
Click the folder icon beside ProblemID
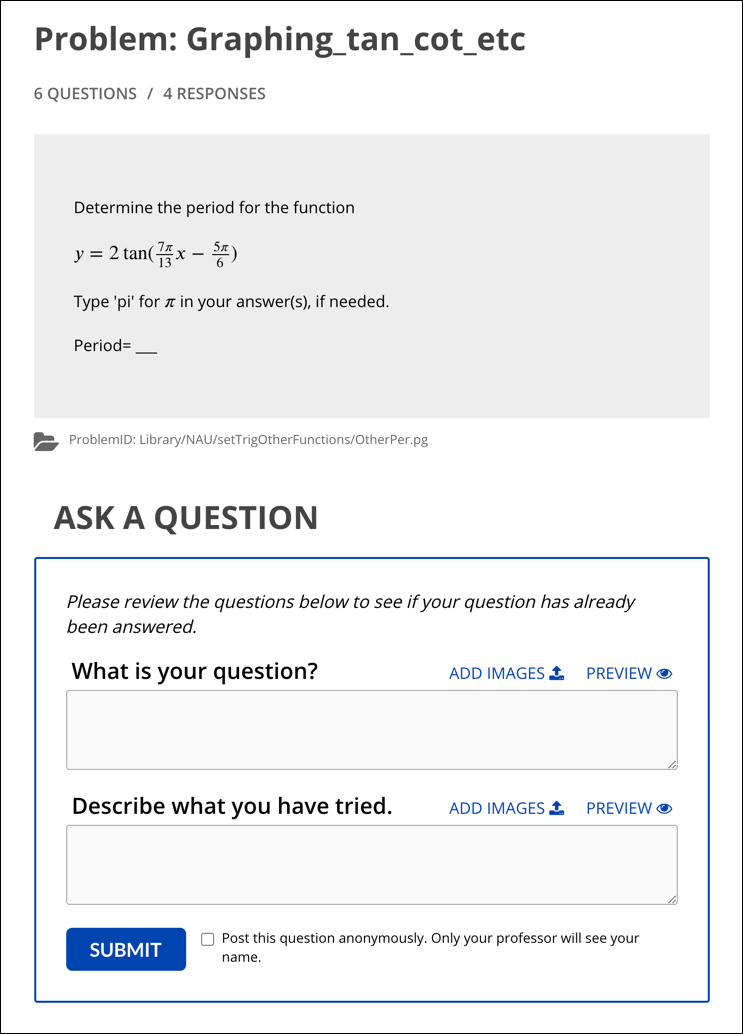(46, 441)
